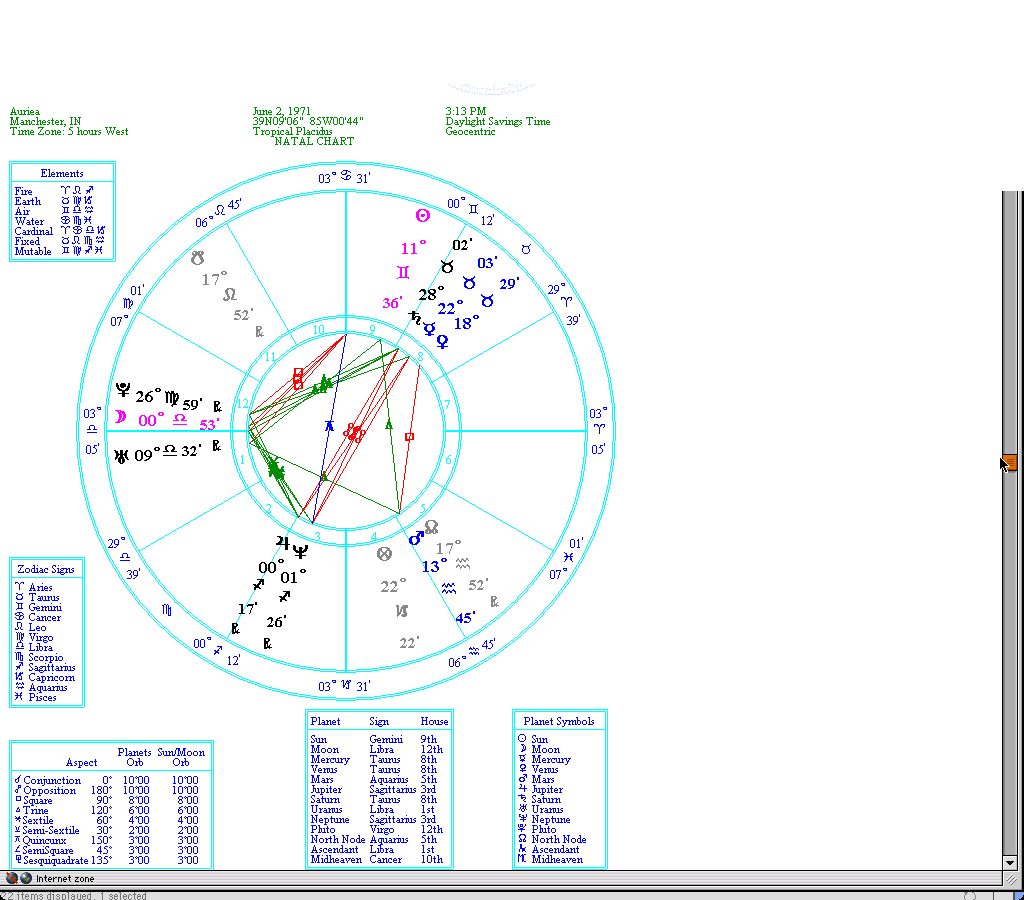Click the Capricorn glyph at the bottom cusp 03° 31'
This screenshot has height=900, width=1024.
(x=346, y=684)
